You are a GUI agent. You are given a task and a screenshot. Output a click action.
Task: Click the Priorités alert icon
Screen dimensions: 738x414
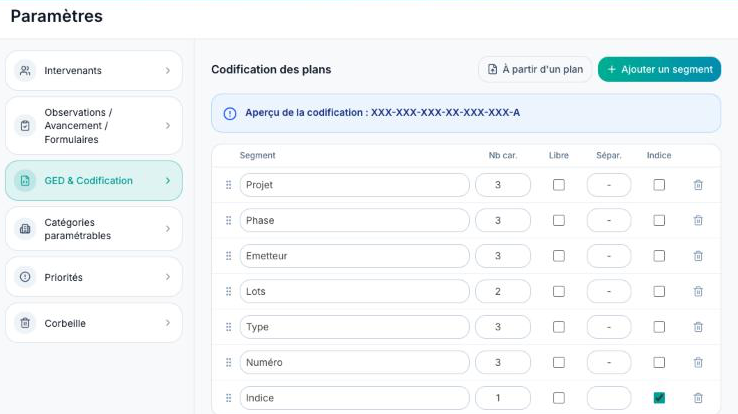tap(25, 277)
